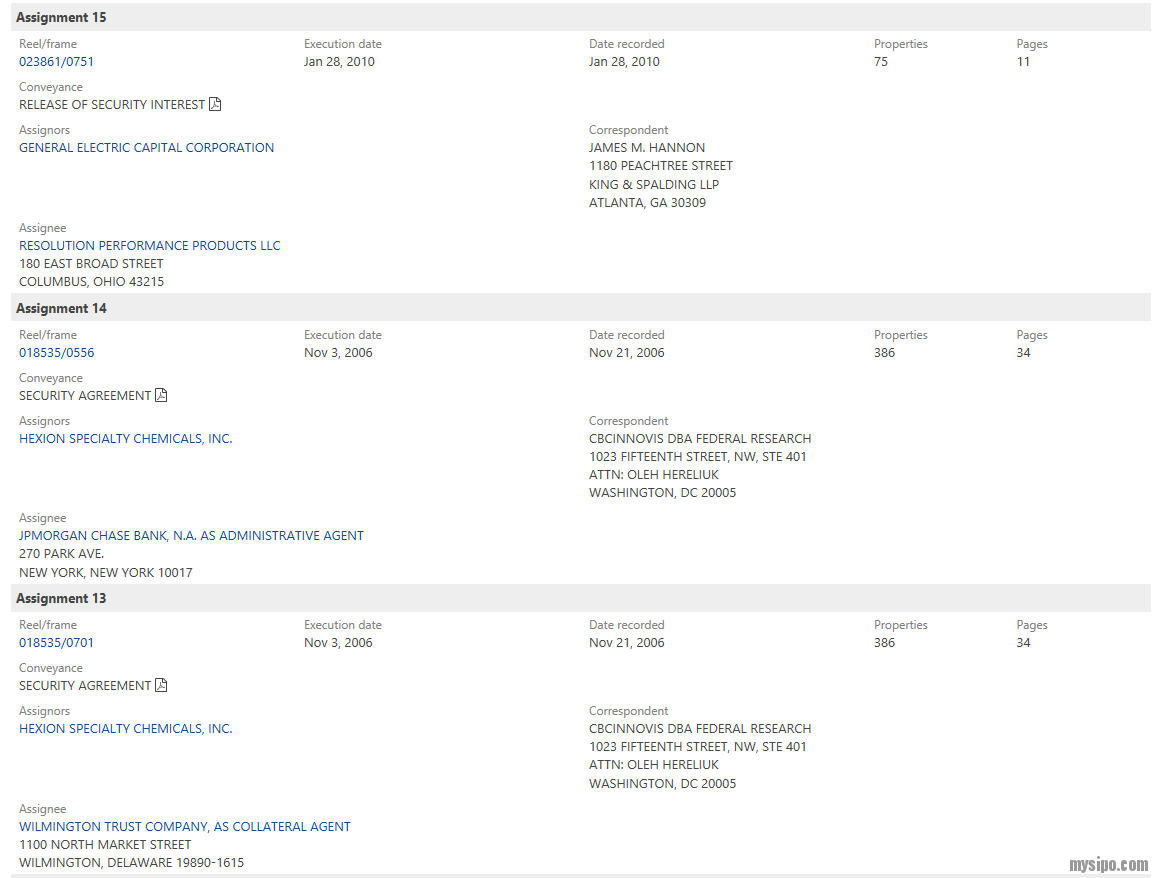
Task: Click Security Agreement text in Assignment 13
Action: click(x=85, y=686)
